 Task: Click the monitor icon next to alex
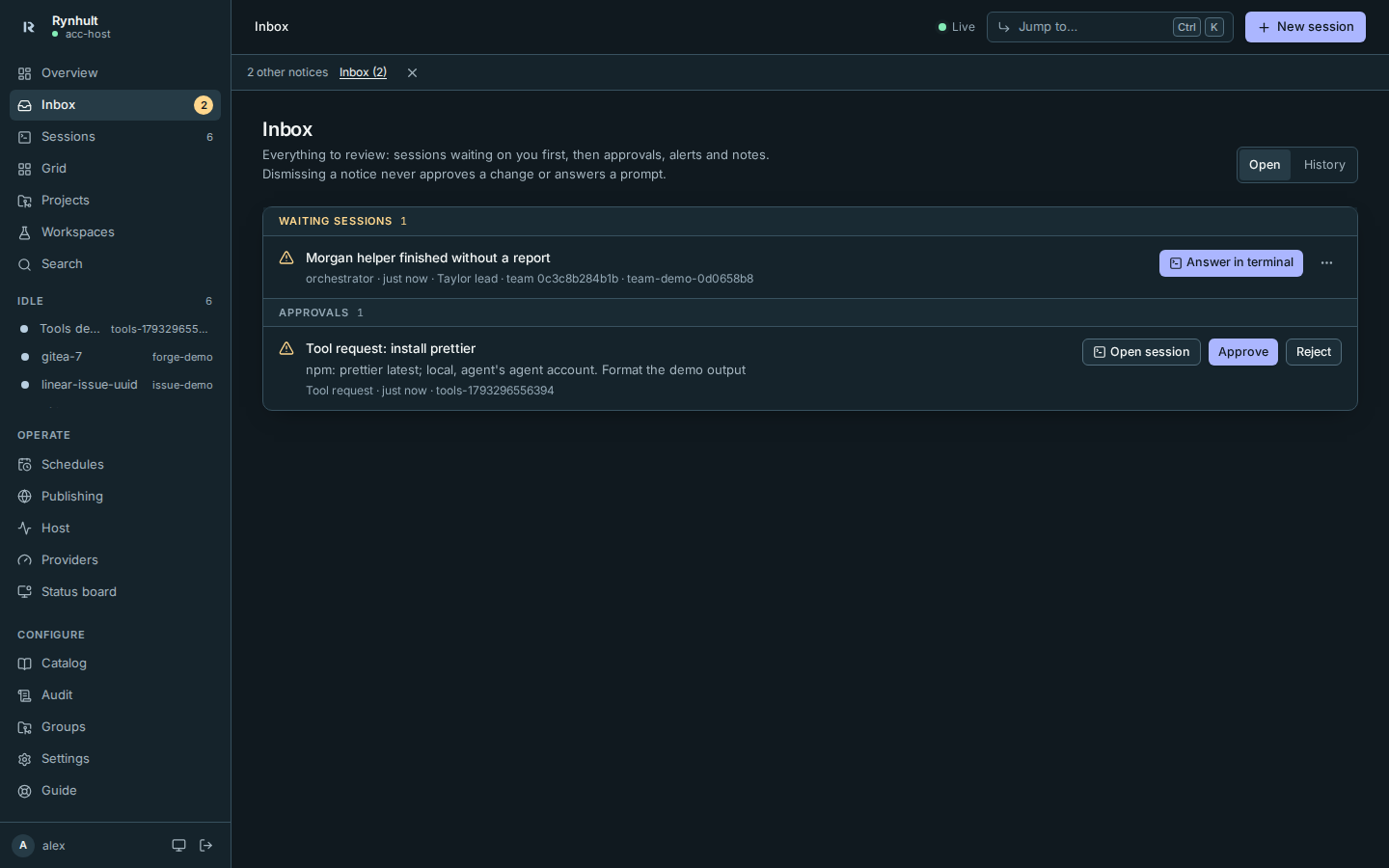click(x=178, y=846)
